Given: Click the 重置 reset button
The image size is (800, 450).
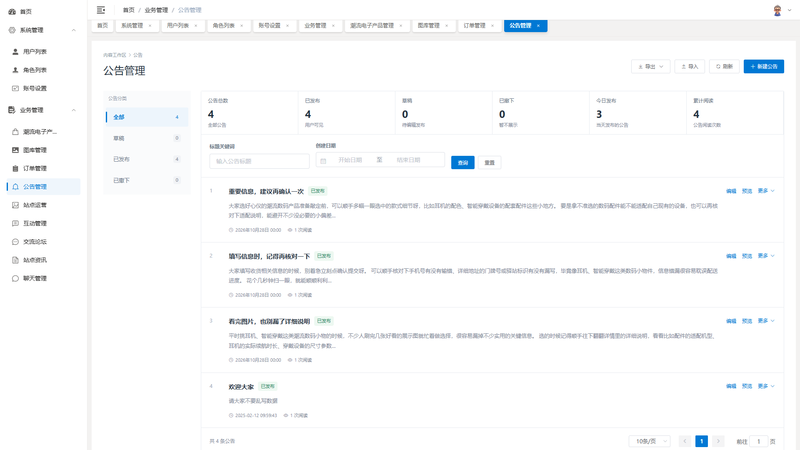Looking at the screenshot, I should tap(489, 163).
